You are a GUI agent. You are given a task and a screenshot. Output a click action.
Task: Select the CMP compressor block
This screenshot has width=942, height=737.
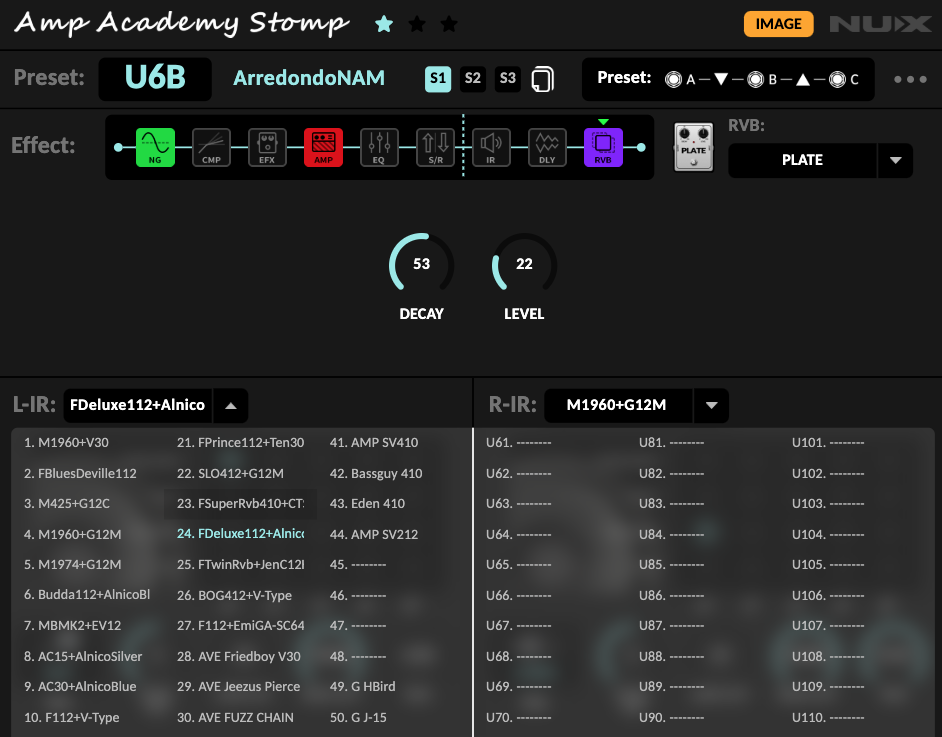pos(211,147)
